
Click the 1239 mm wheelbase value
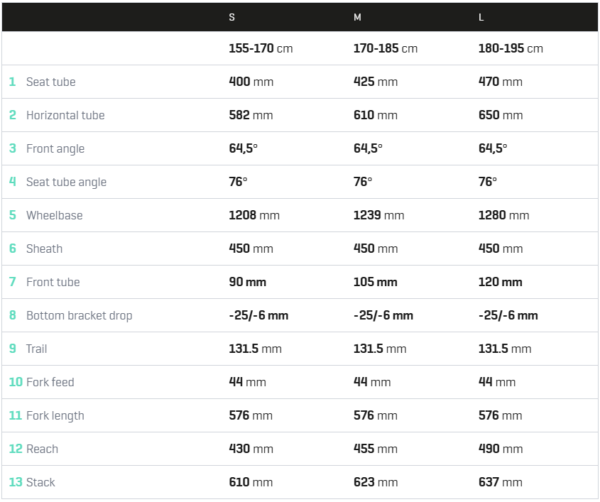click(x=378, y=215)
